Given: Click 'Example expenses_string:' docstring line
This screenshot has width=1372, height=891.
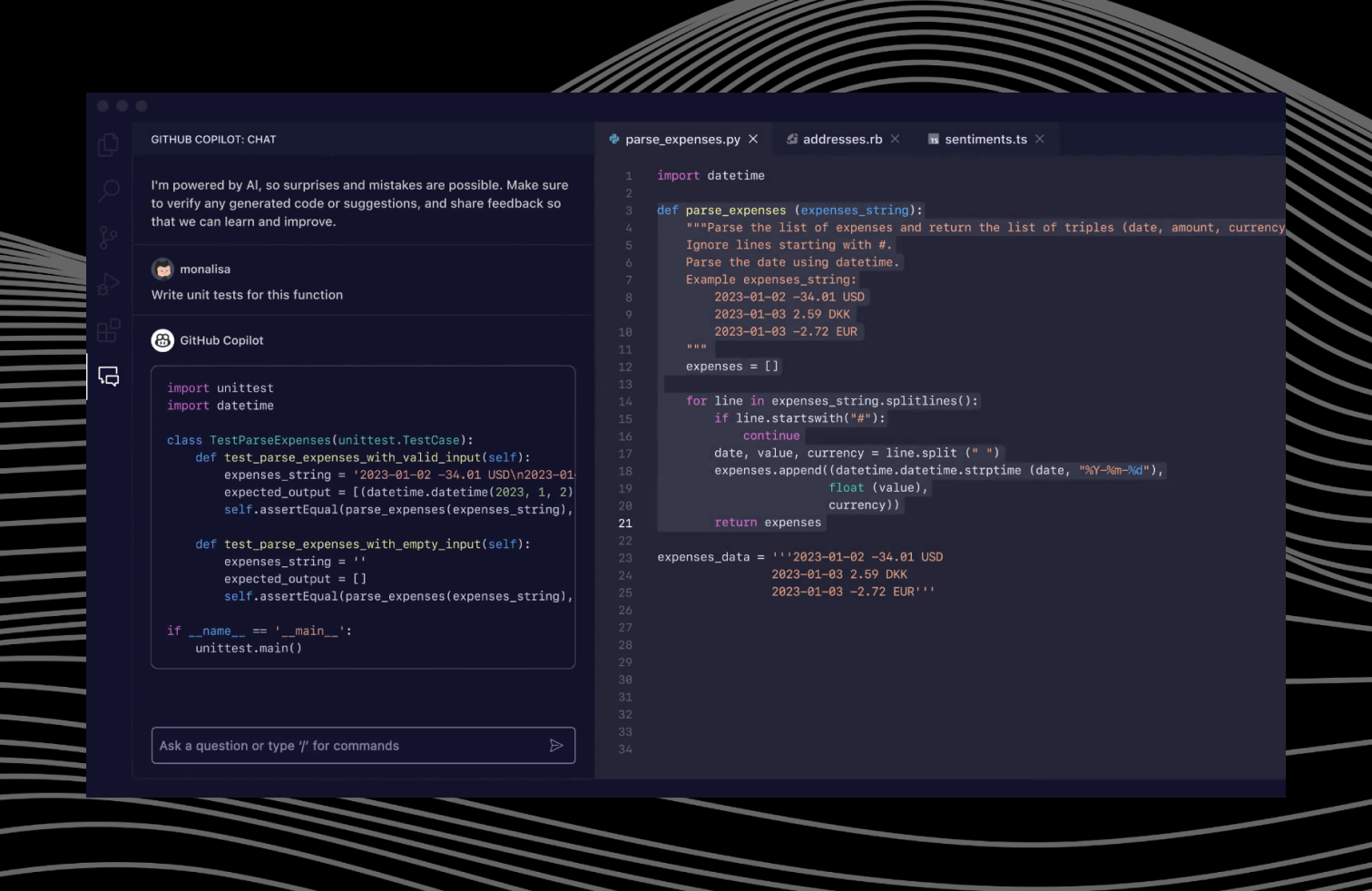Looking at the screenshot, I should [x=770, y=279].
